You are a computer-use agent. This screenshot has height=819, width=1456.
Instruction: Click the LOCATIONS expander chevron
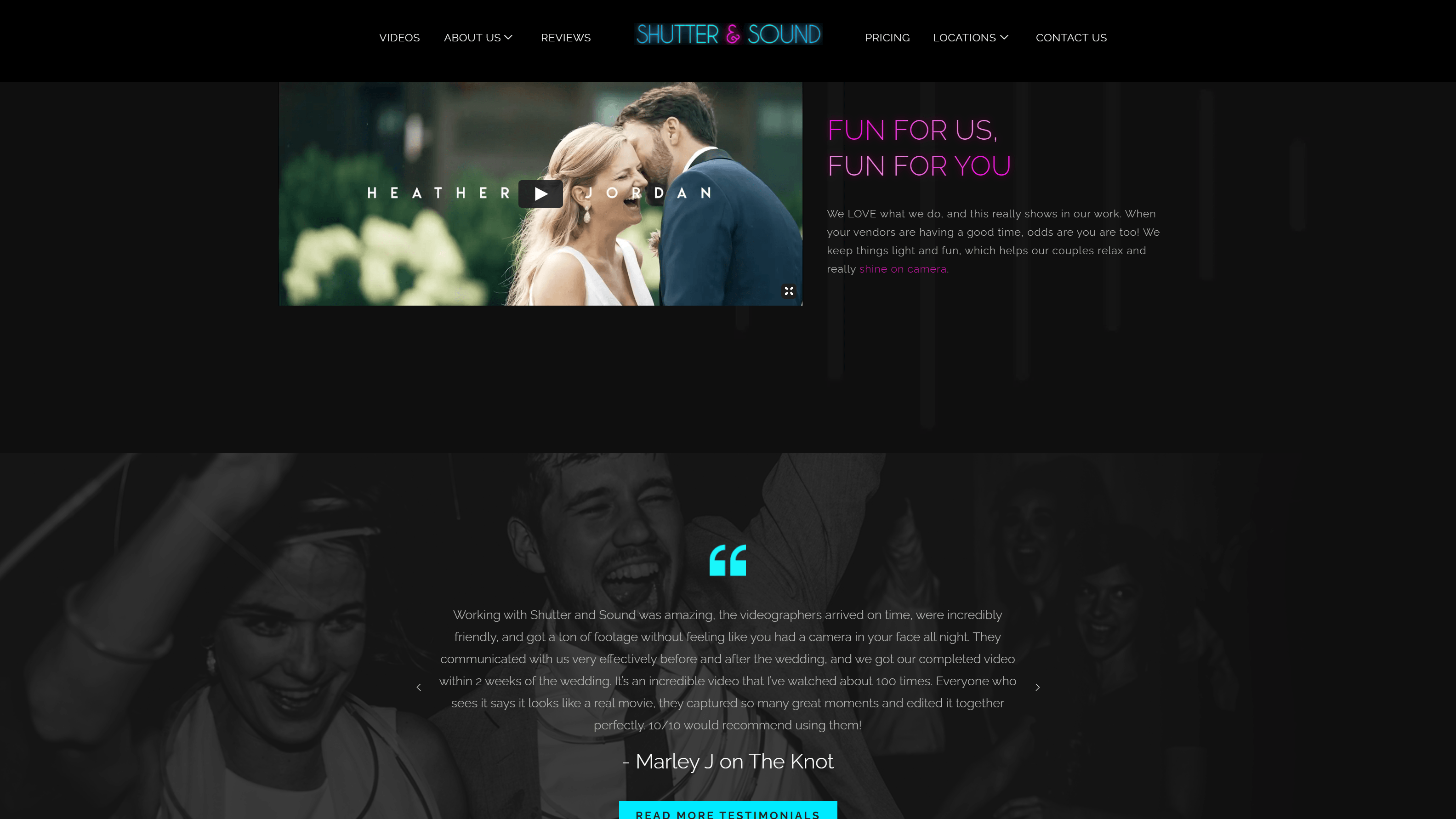click(1005, 37)
